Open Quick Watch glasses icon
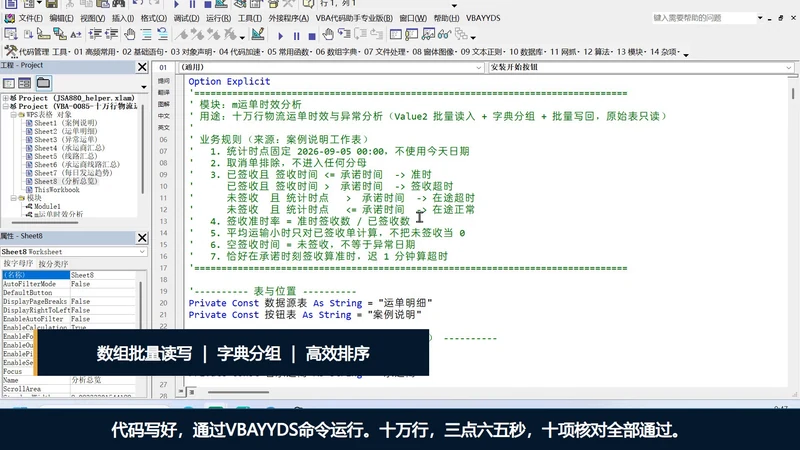800x450 pixels. click(x=444, y=34)
